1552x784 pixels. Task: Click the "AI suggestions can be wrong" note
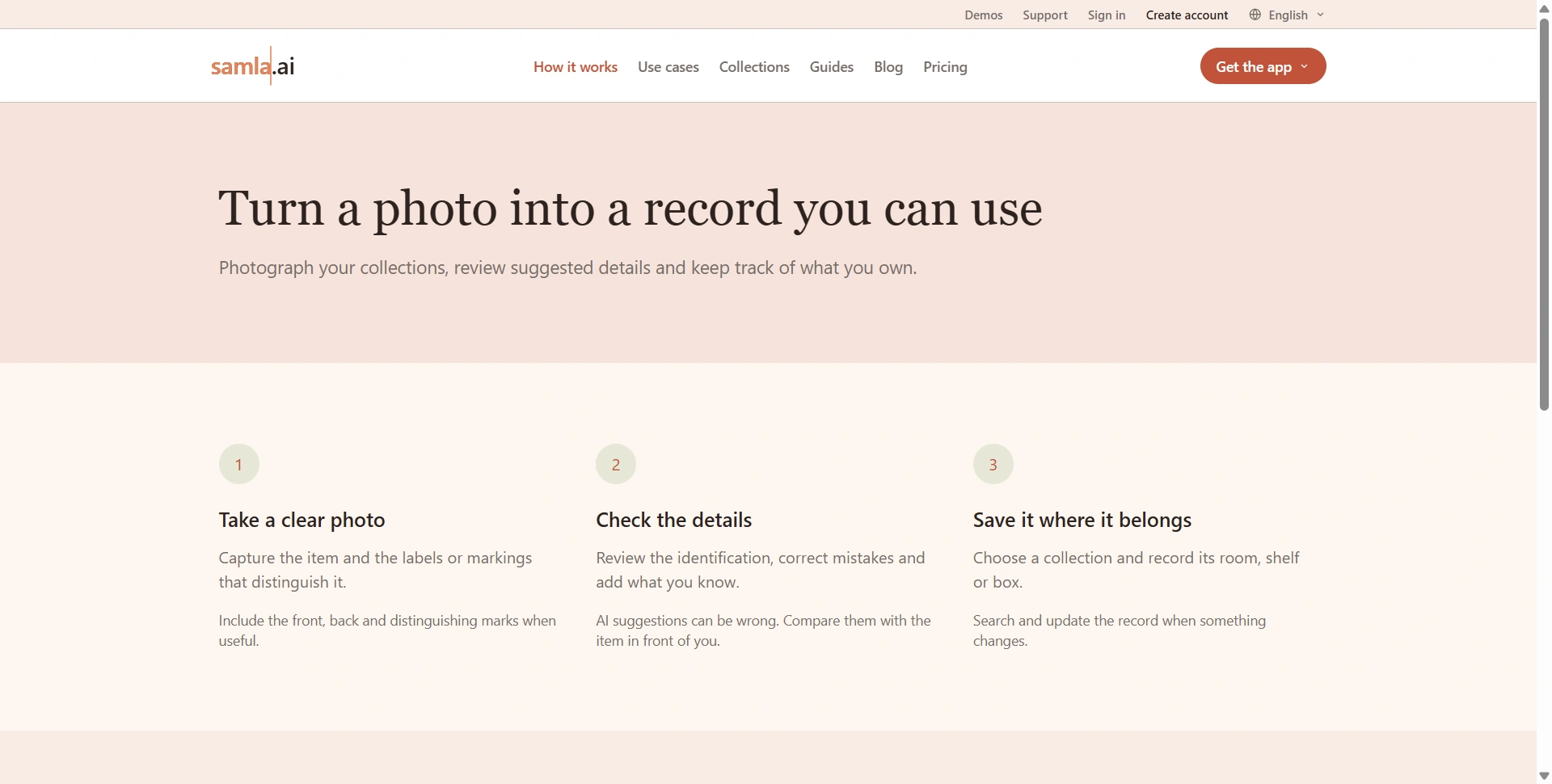point(763,630)
